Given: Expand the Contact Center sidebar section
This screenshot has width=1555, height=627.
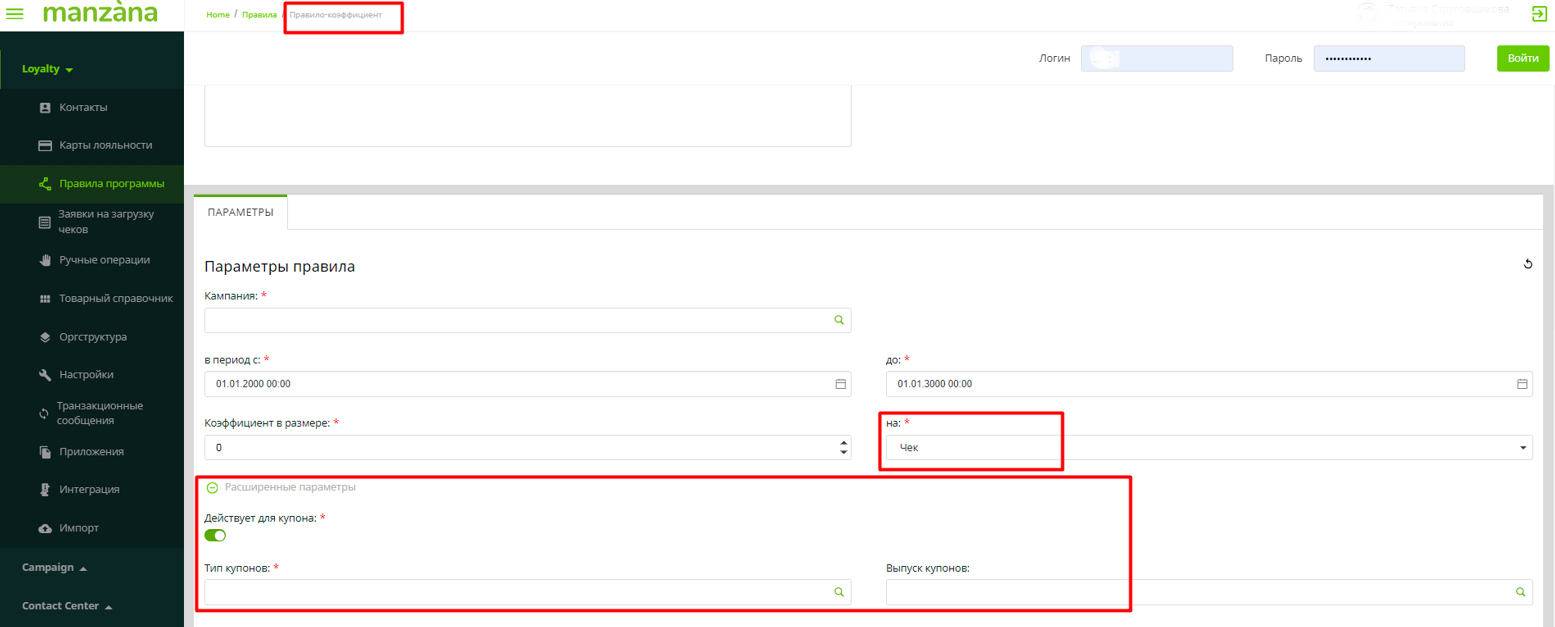Looking at the screenshot, I should point(66,606).
